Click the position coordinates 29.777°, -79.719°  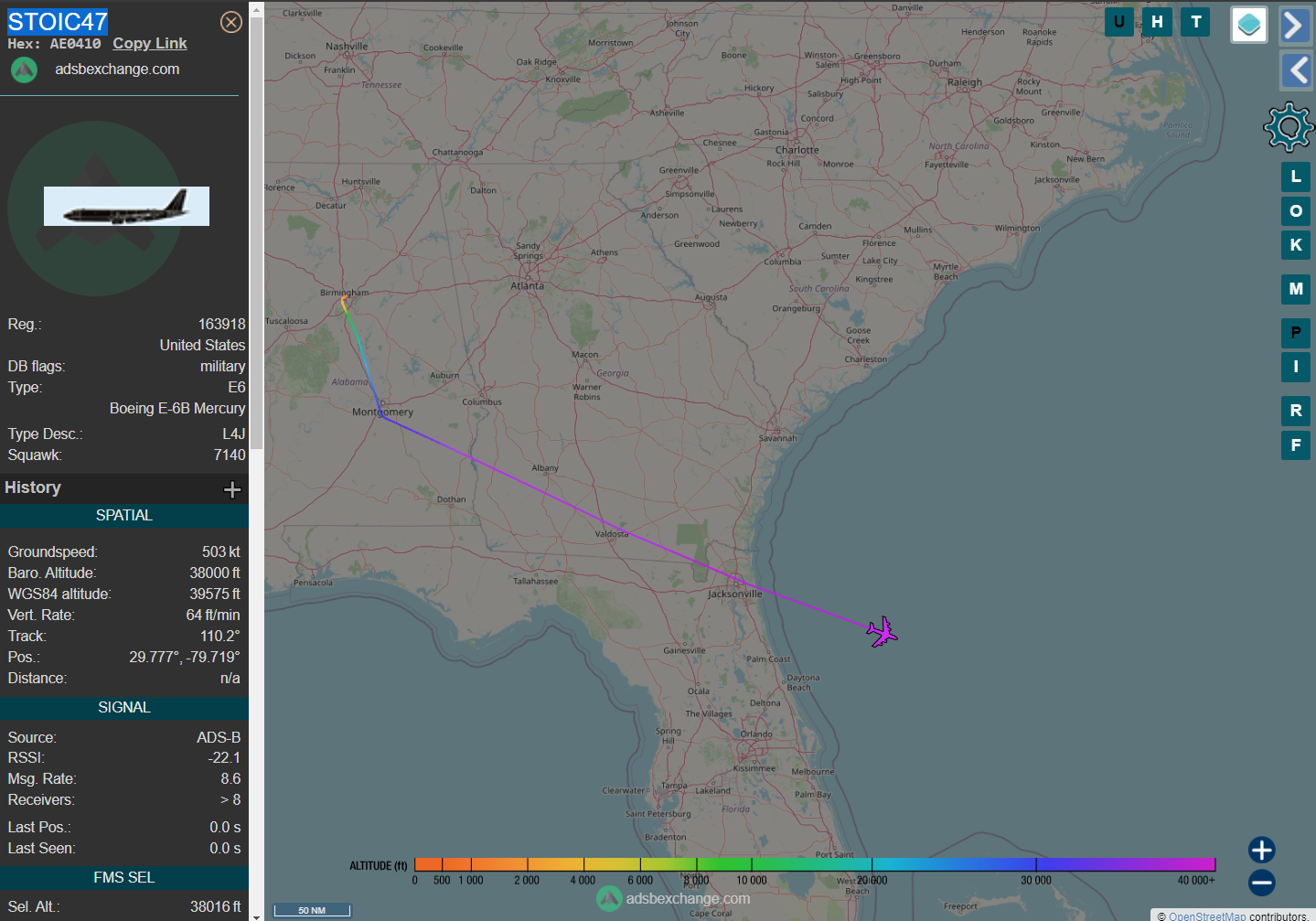pyautogui.click(x=185, y=657)
